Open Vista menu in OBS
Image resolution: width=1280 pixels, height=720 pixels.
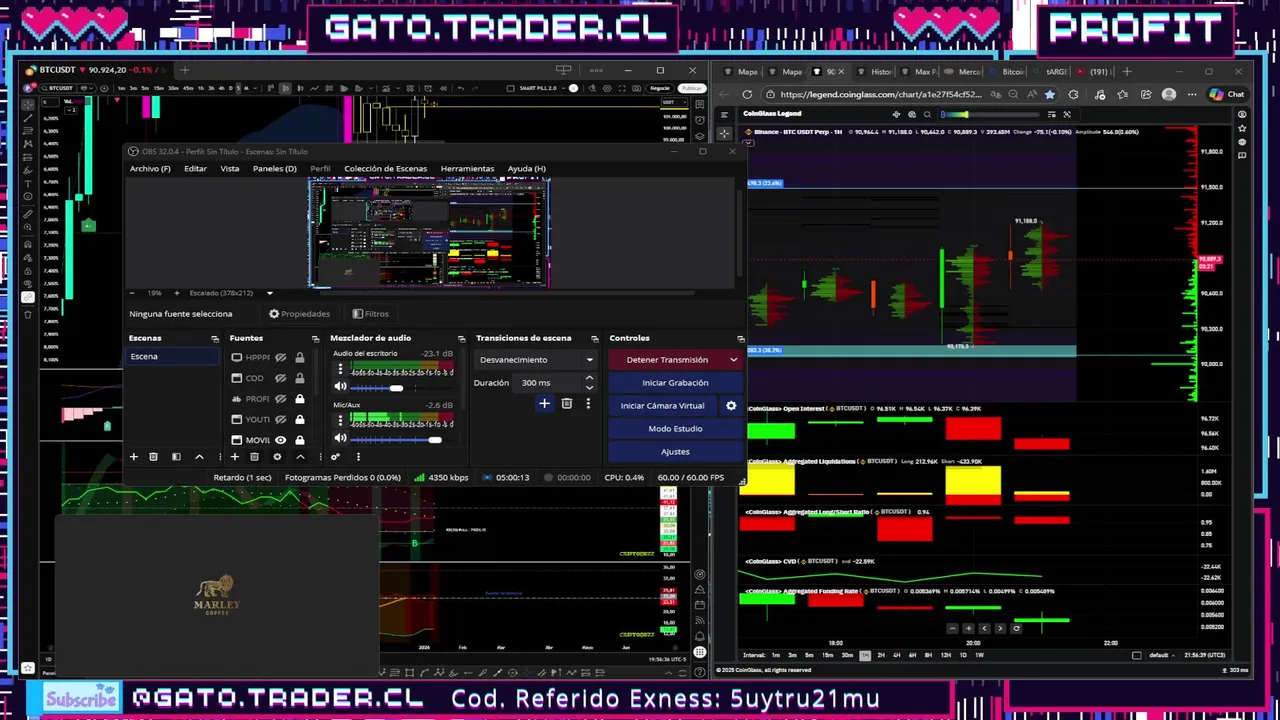pos(230,169)
